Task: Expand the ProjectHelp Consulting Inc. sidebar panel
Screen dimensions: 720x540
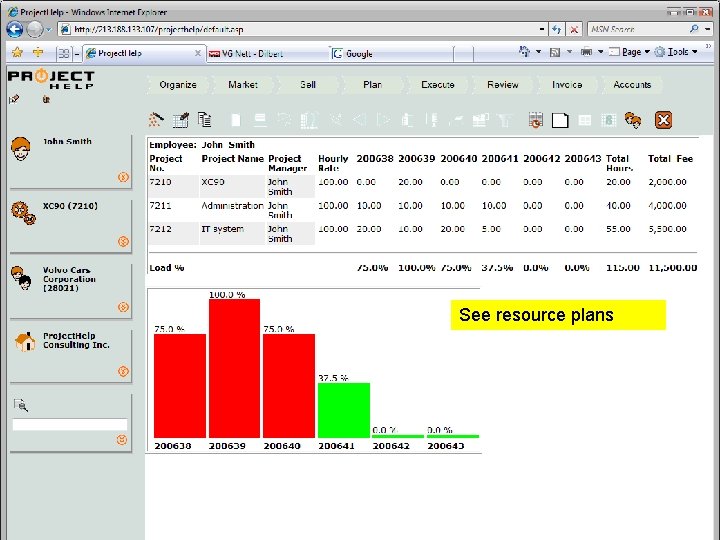Action: 123,371
